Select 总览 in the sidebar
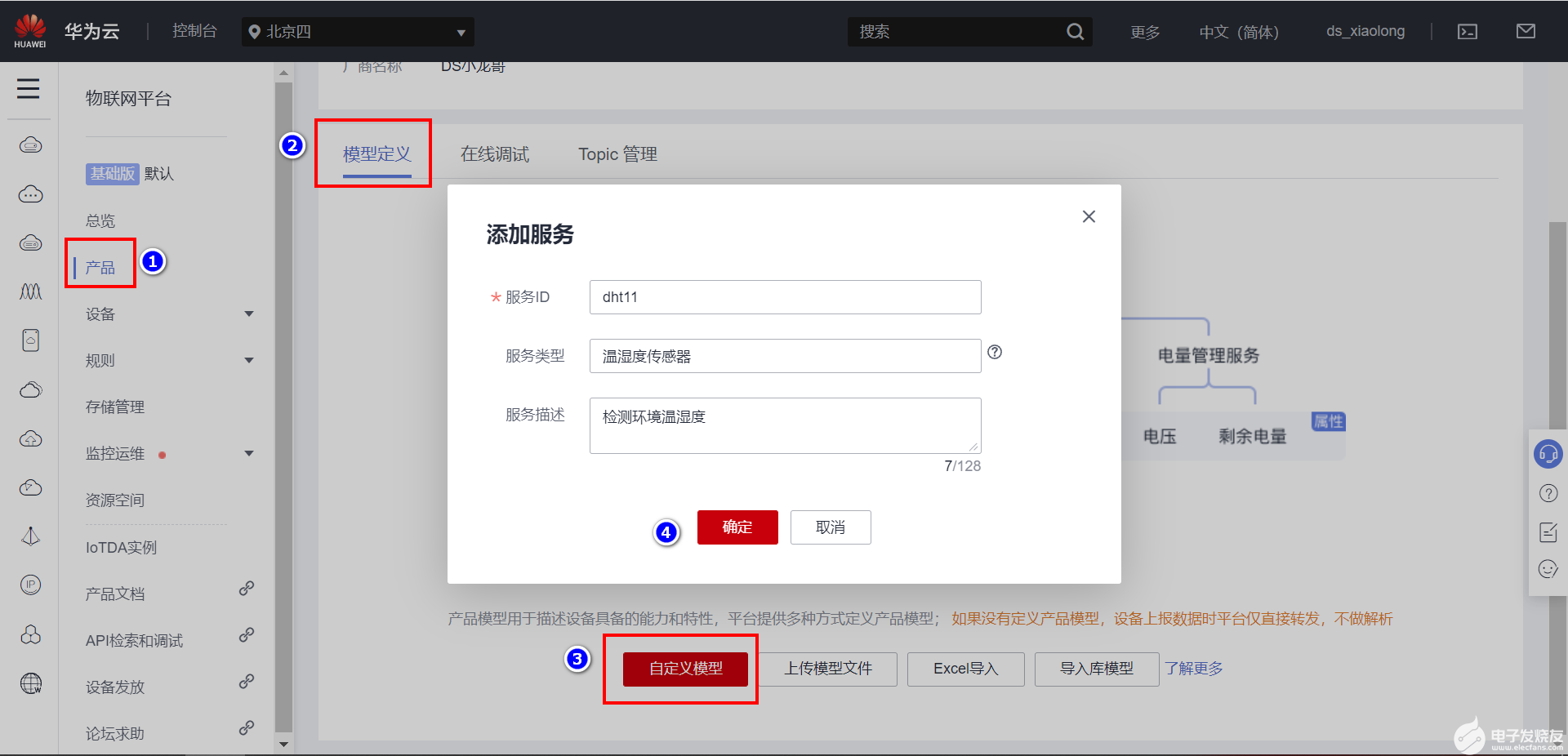This screenshot has width=1568, height=756. tap(100, 221)
